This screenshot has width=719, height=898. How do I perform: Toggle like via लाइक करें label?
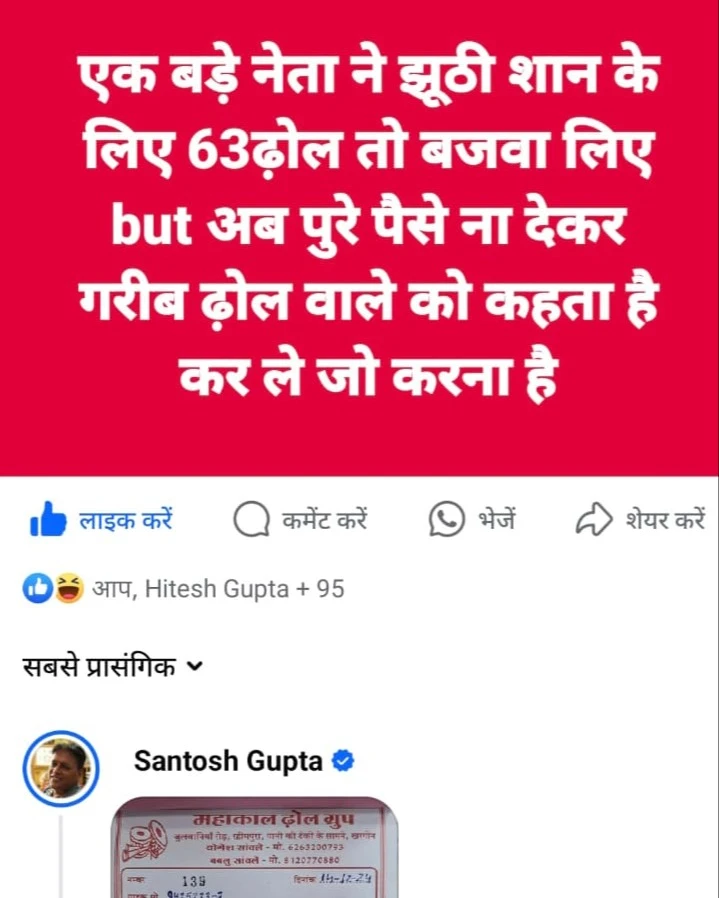coord(125,520)
